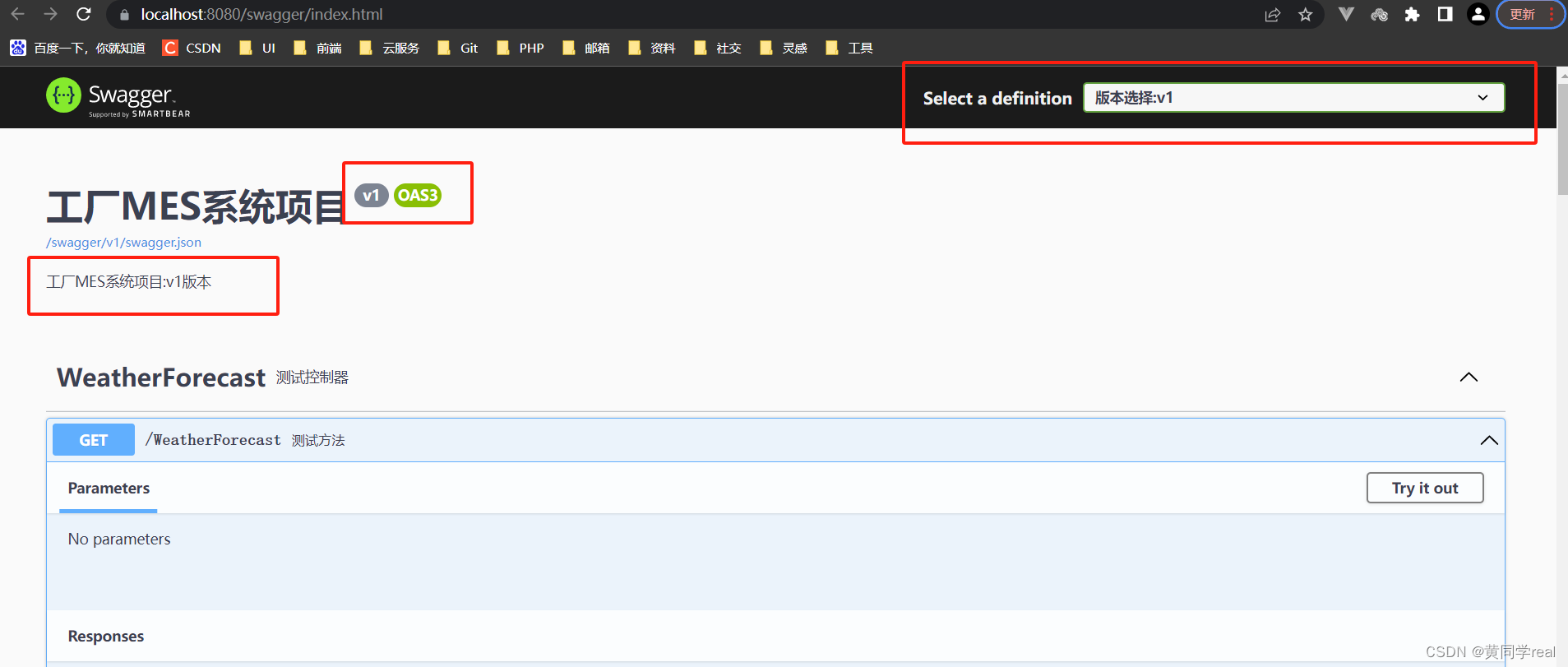The height and width of the screenshot is (667, 1568).
Task: Click the blue GET method badge
Action: [x=94, y=440]
